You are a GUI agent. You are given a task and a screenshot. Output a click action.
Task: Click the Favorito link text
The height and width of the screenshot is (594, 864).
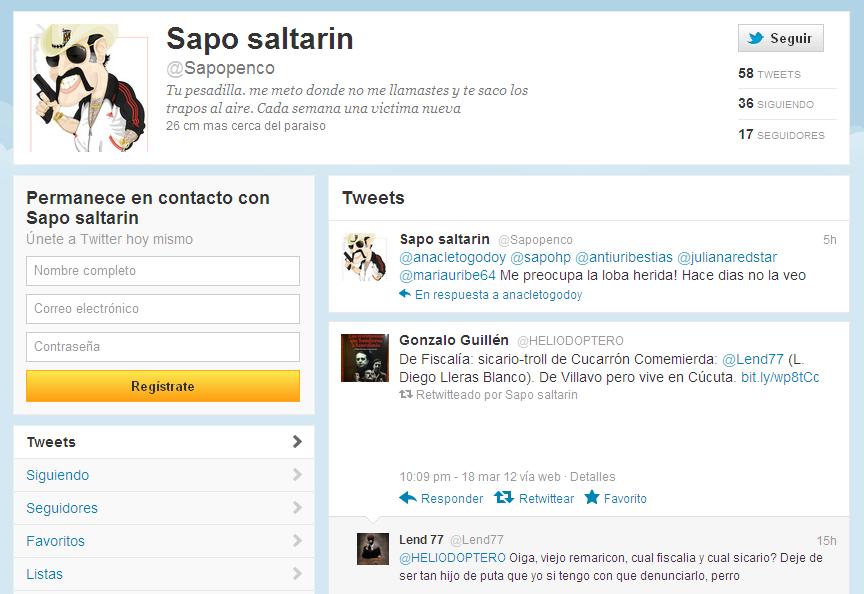click(x=625, y=499)
